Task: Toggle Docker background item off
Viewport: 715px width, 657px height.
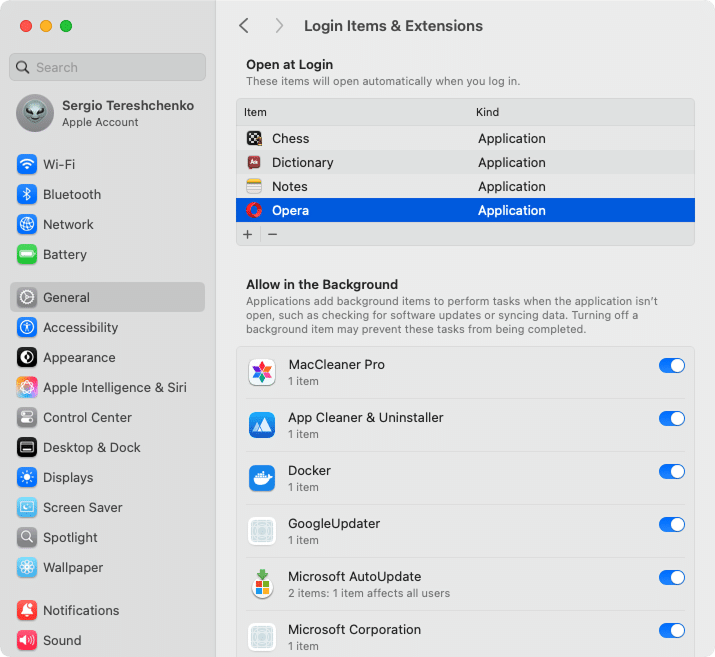Action: 672,471
